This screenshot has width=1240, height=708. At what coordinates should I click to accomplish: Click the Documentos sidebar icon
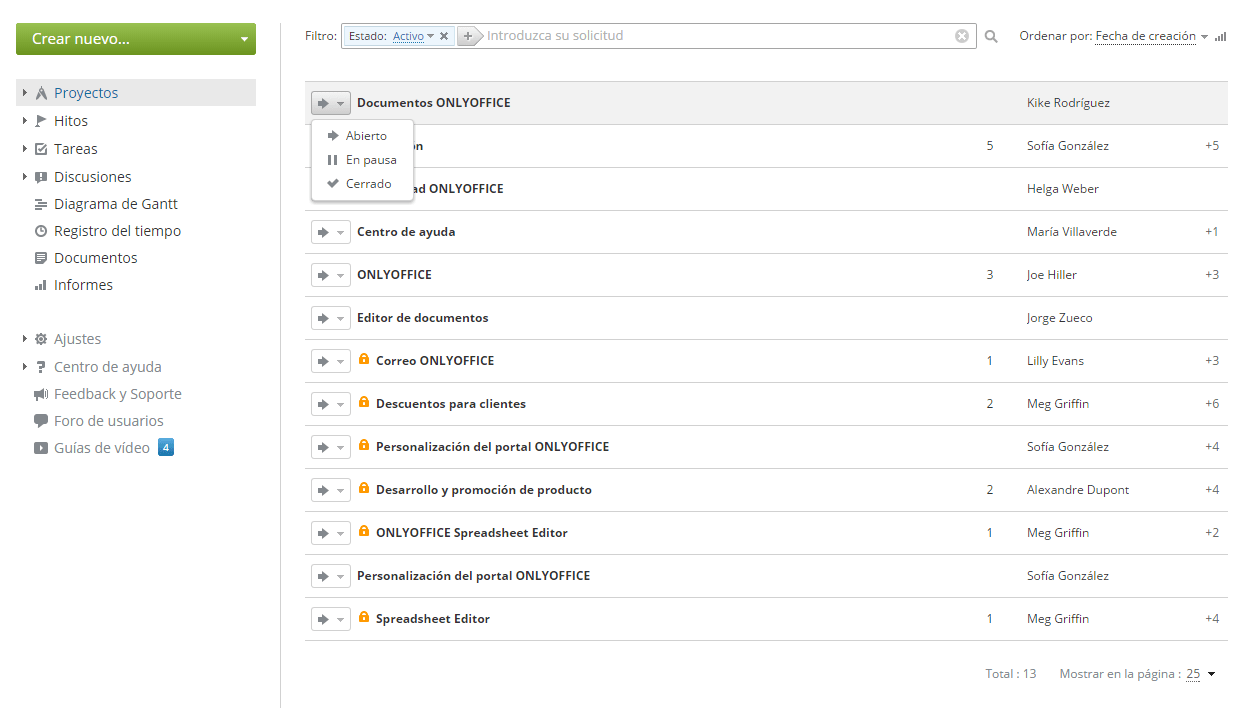[x=41, y=258]
